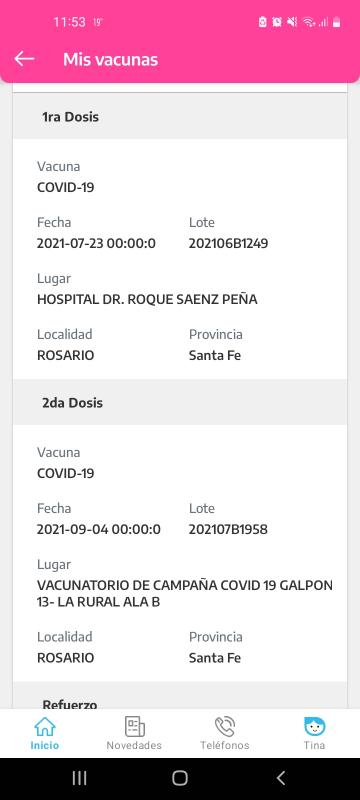The height and width of the screenshot is (800, 360).
Task: Tap the Android home circle button
Action: pyautogui.click(x=180, y=778)
